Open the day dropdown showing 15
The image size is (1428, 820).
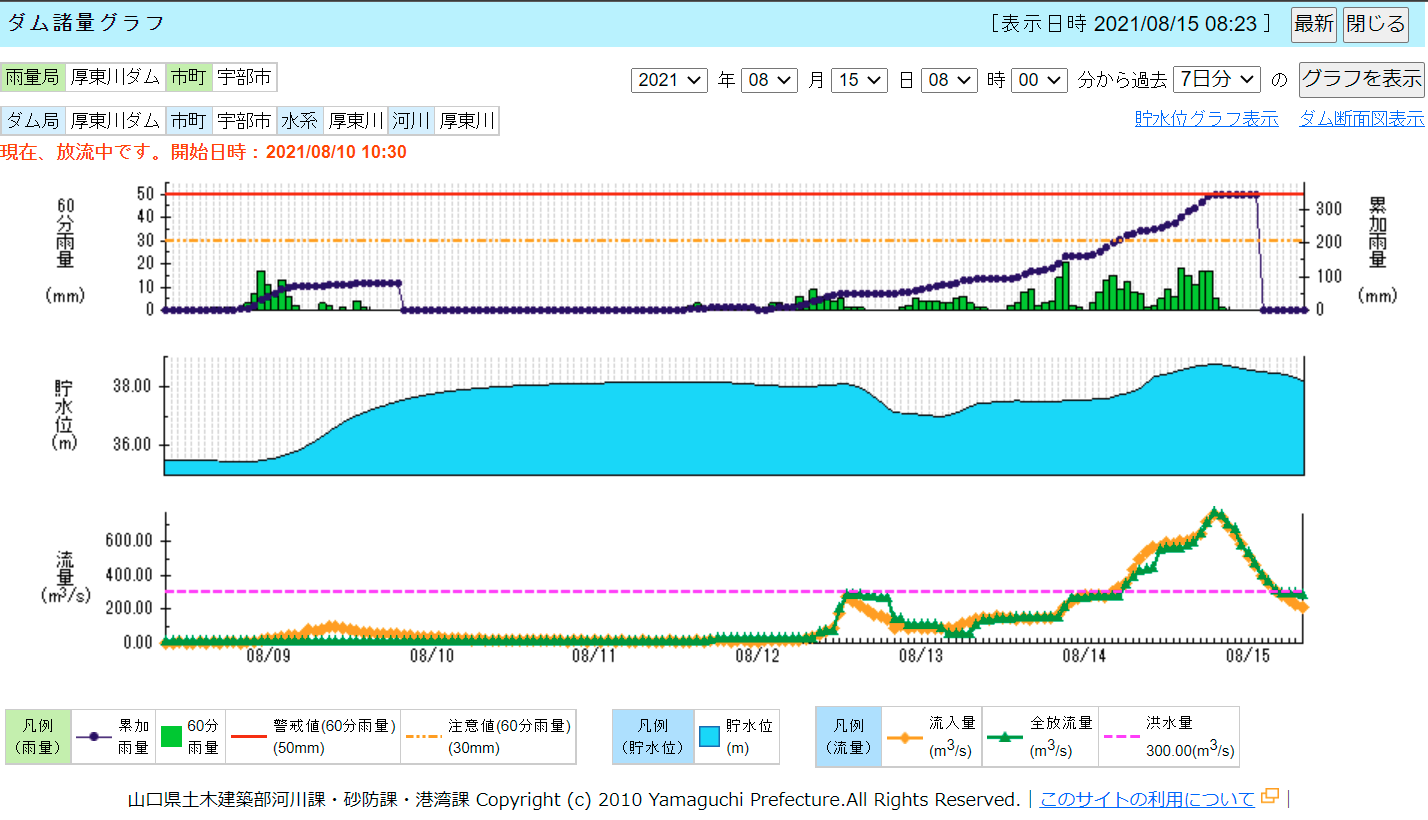click(x=859, y=80)
